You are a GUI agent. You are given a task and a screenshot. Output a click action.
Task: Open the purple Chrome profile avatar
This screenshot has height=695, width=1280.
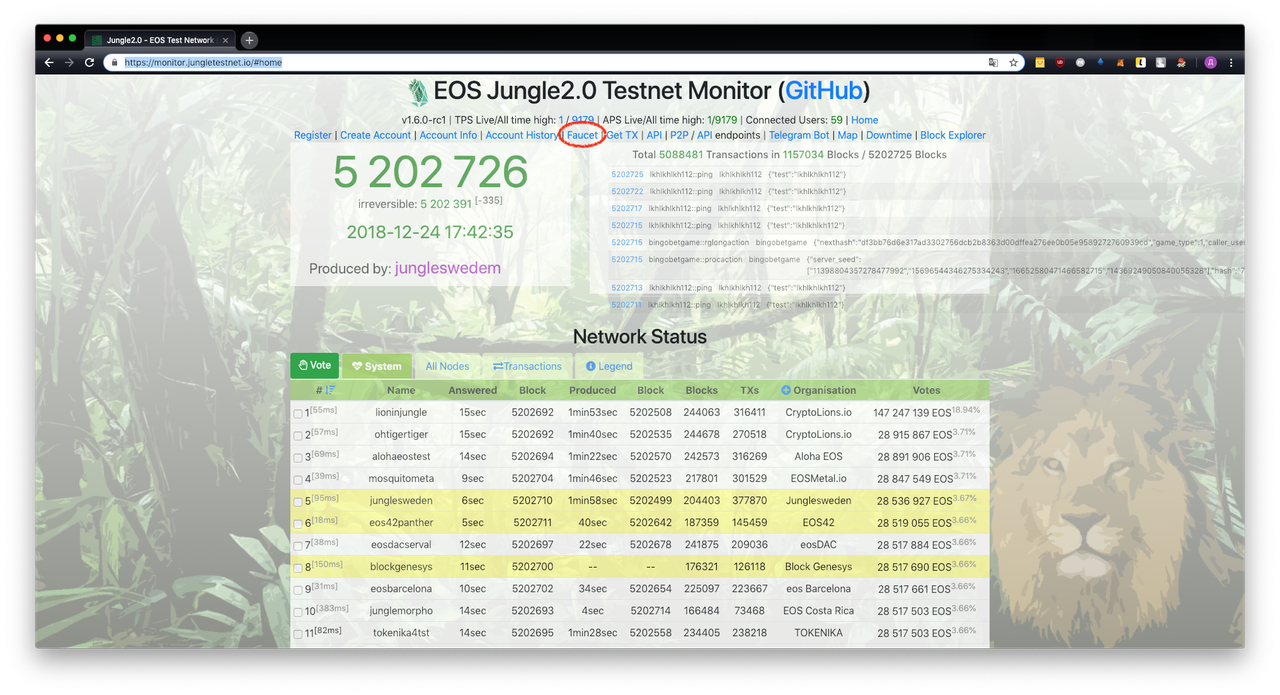coord(1210,62)
